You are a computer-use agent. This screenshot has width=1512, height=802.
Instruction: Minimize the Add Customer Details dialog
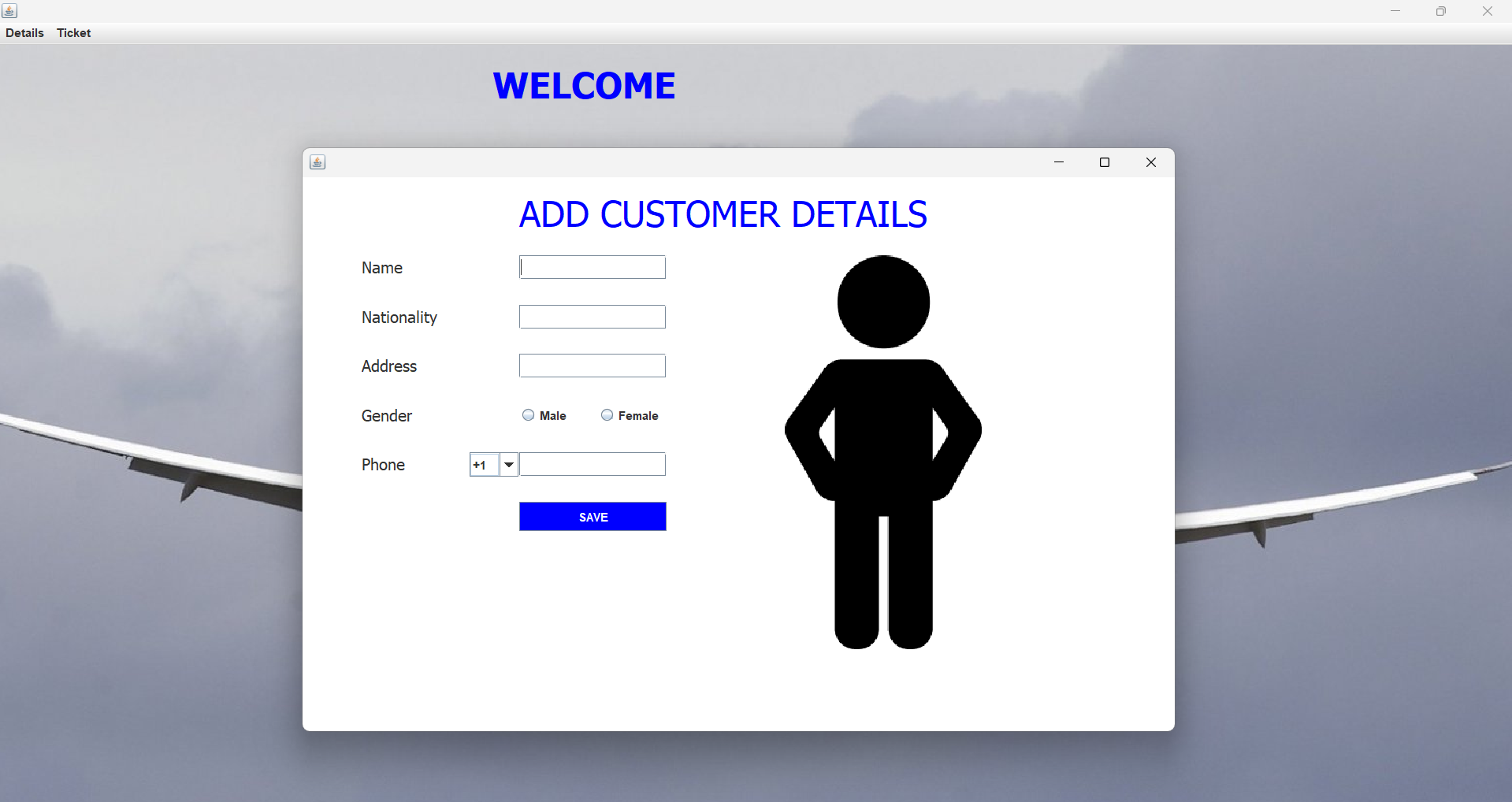click(1059, 162)
